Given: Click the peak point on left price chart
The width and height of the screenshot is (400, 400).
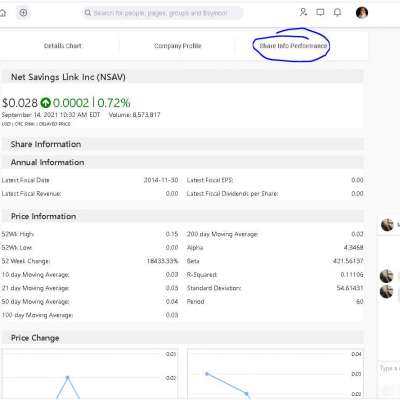Looking at the screenshot, I should (68, 378).
